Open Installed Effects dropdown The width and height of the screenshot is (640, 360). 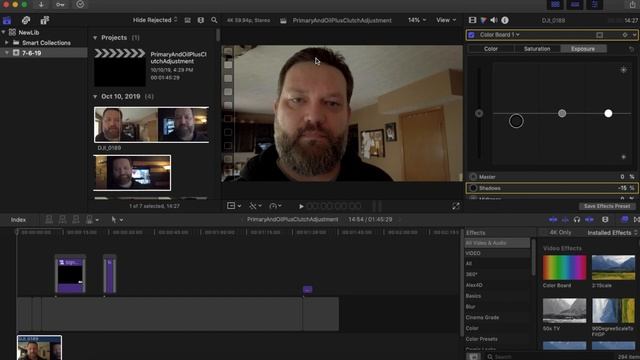[x=612, y=233]
